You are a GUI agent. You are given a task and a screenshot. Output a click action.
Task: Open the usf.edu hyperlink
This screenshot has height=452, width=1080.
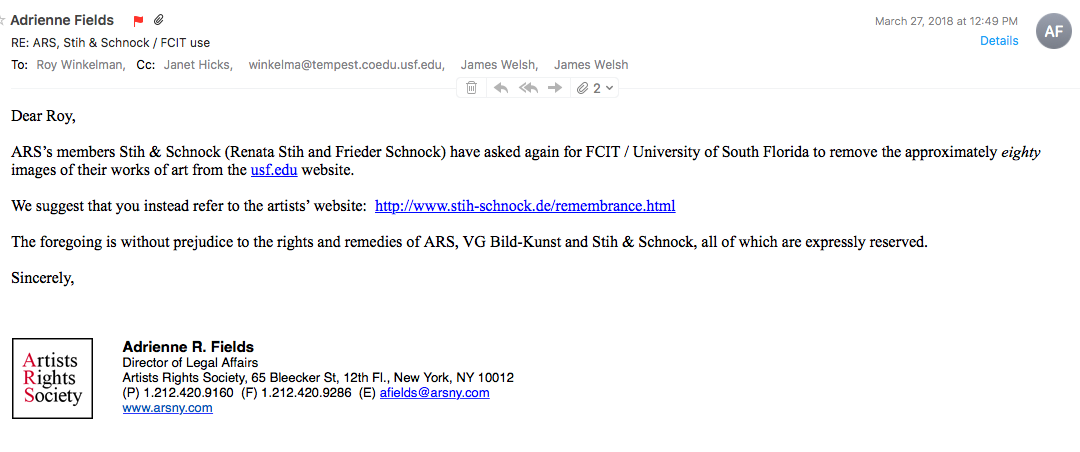[x=274, y=171]
